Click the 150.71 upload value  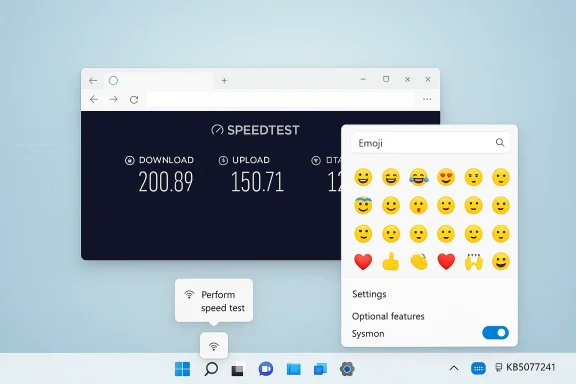258,182
